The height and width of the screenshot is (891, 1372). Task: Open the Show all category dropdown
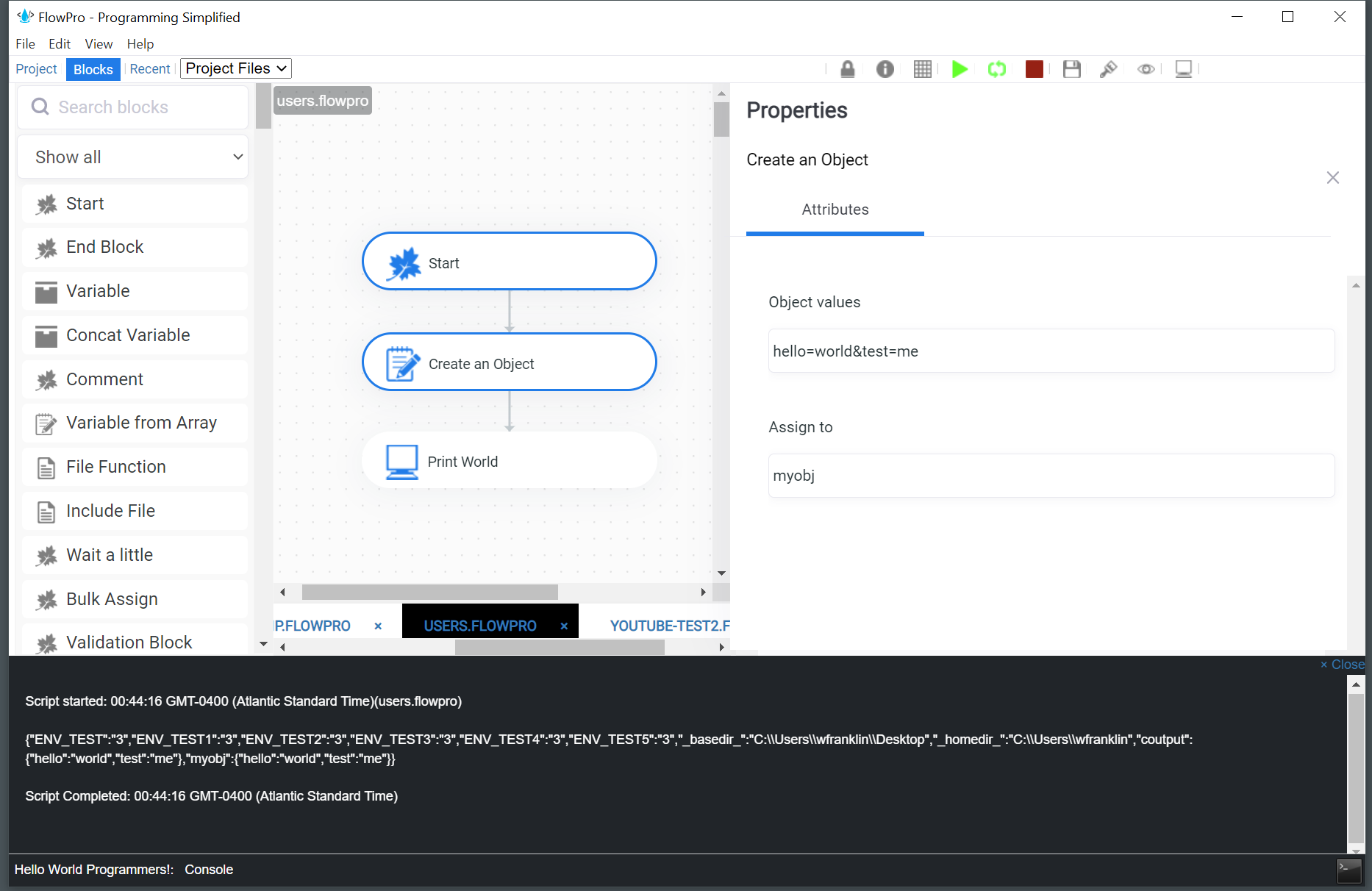click(x=133, y=157)
